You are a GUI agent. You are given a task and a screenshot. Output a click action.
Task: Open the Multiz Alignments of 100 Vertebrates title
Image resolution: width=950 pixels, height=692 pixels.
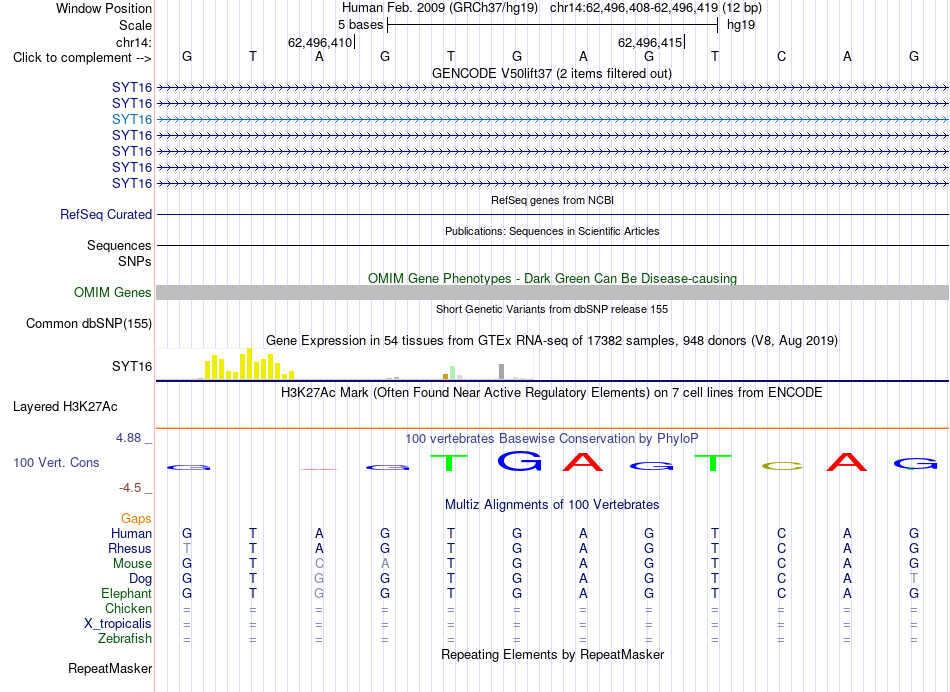tap(552, 505)
